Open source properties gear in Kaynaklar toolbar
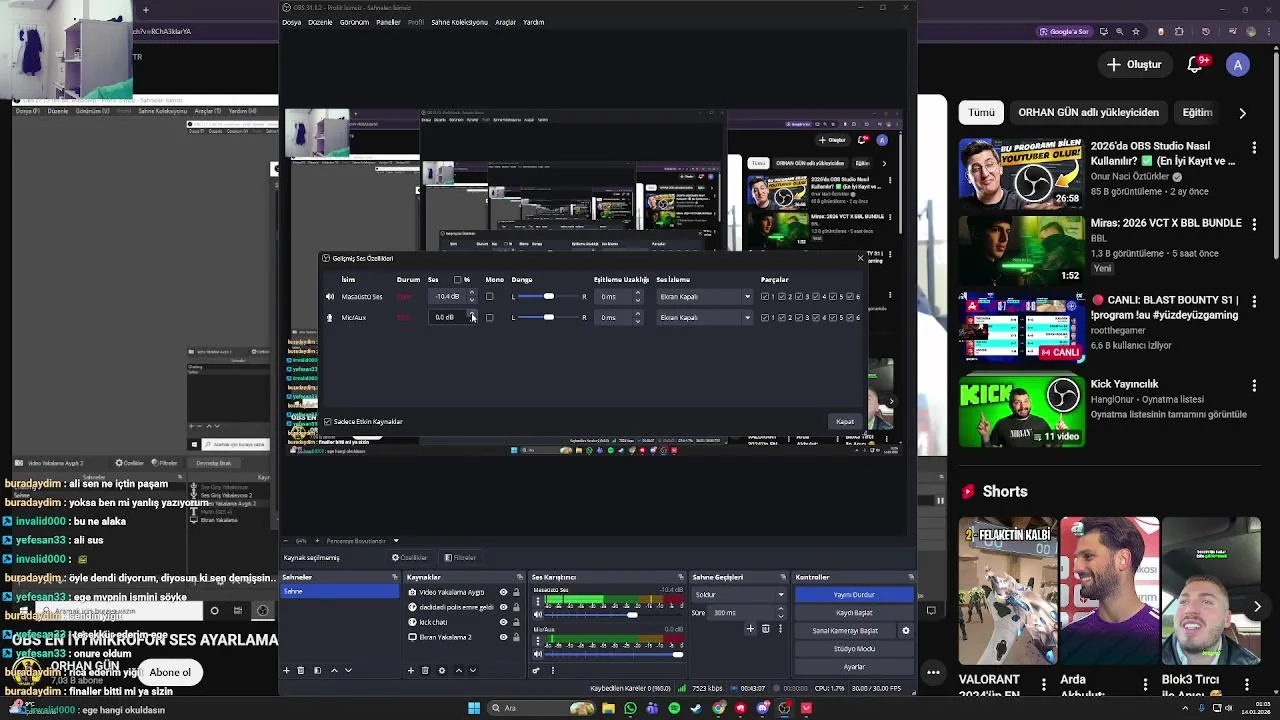Screen dimensions: 1280x720 pyautogui.click(x=442, y=670)
